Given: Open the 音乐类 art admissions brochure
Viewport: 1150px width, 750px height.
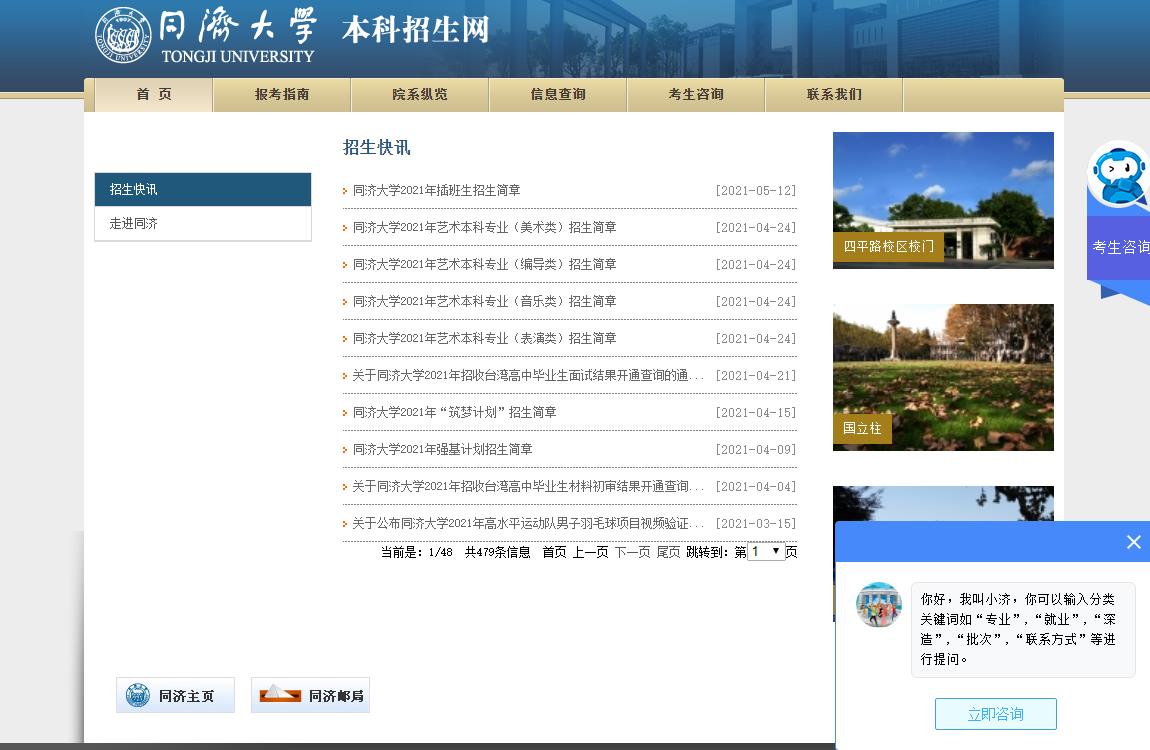Looking at the screenshot, I should (x=485, y=301).
